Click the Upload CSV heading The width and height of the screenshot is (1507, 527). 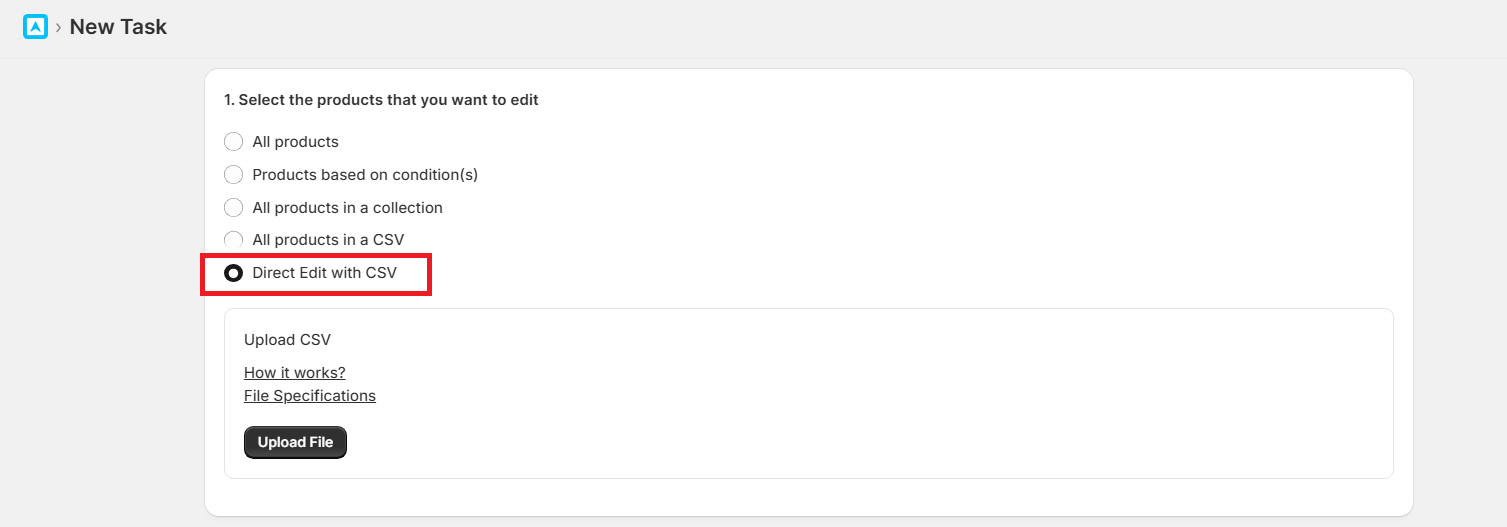click(x=287, y=340)
